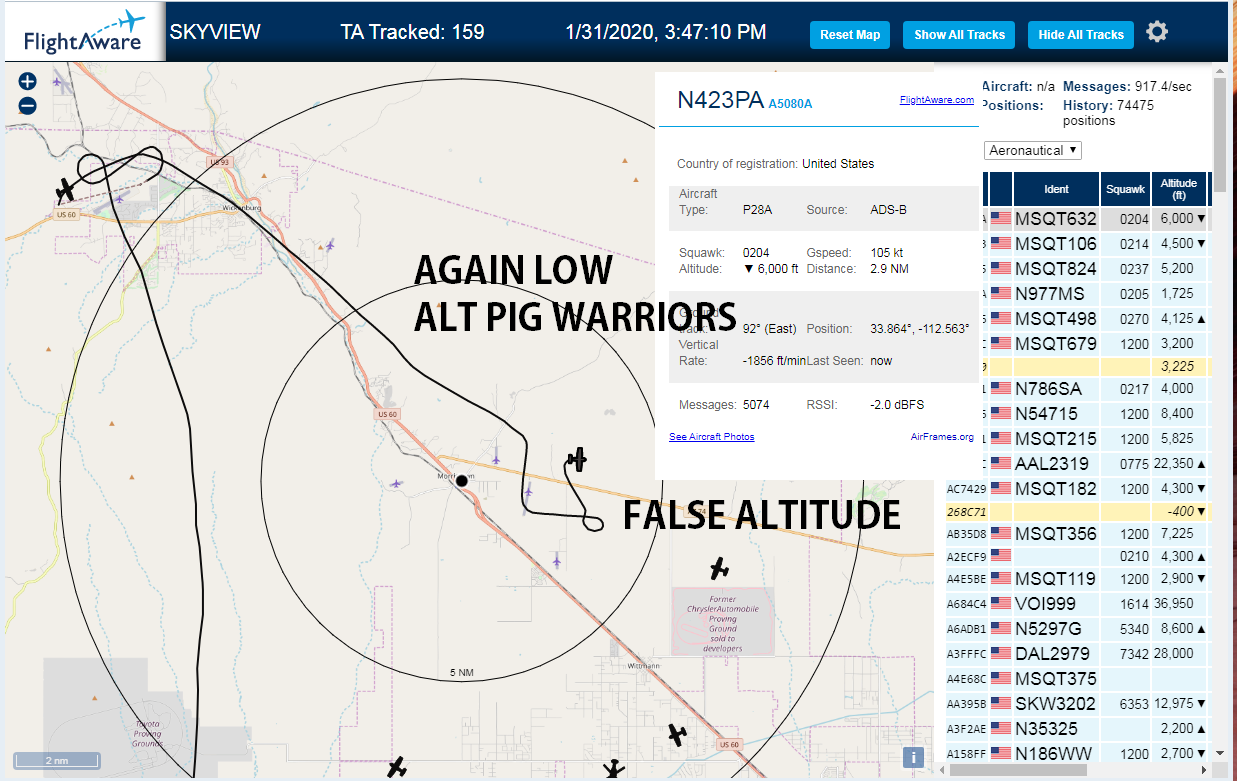
Task: Click the TA Tracked: 159 counter
Action: (412, 32)
